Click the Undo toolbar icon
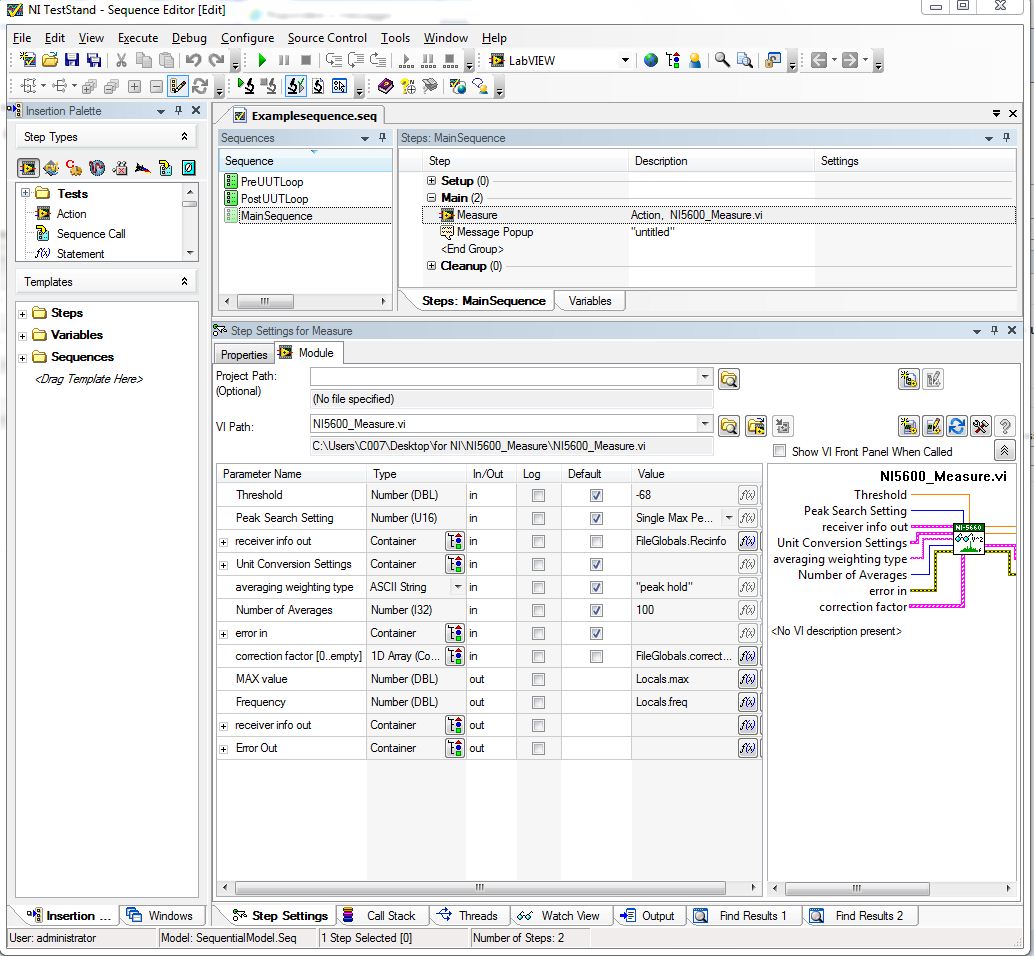The image size is (1034, 956). click(193, 61)
